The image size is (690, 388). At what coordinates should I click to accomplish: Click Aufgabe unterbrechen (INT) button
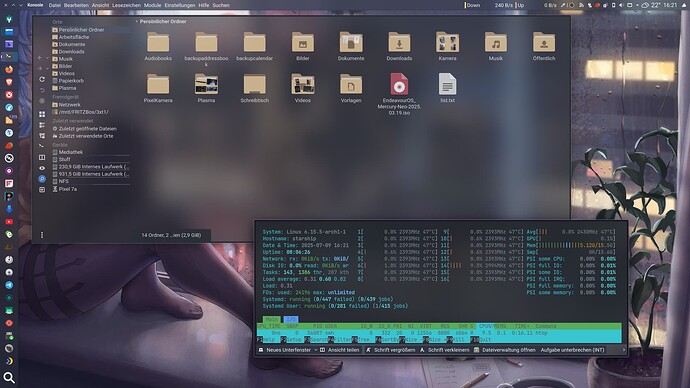point(572,350)
